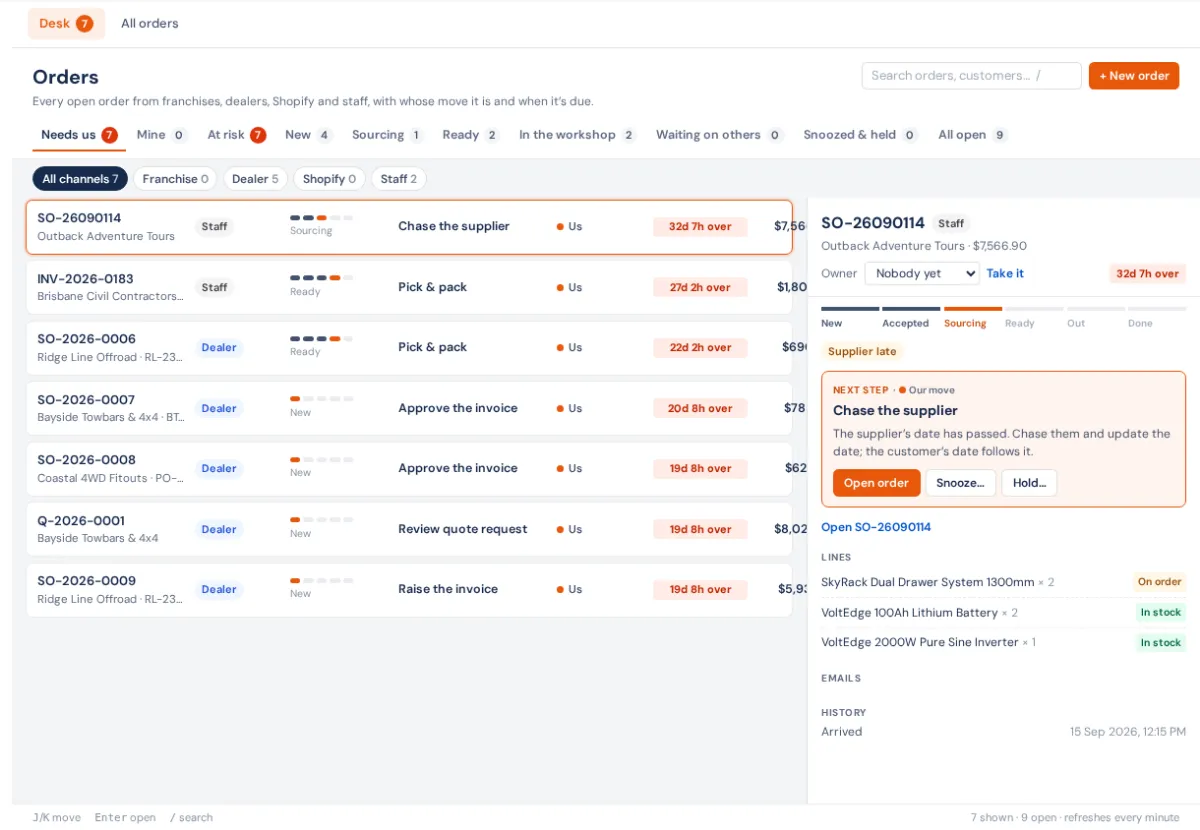Open the Desk tab
The width and height of the screenshot is (1200, 830).
66,23
